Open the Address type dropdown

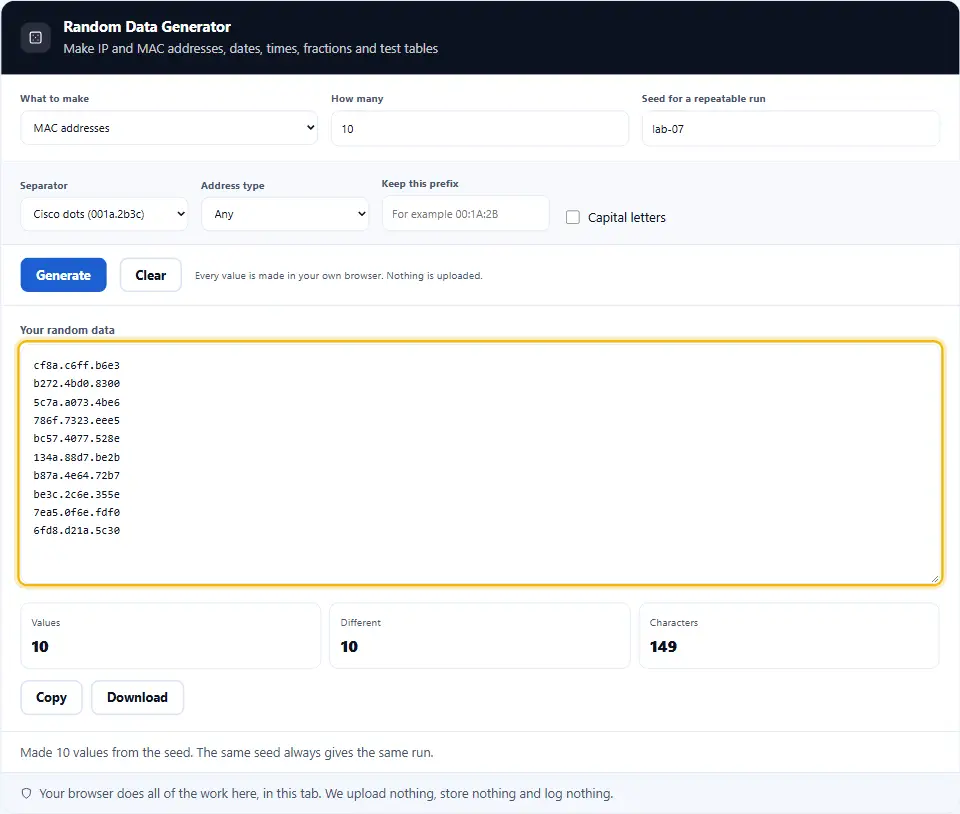285,214
